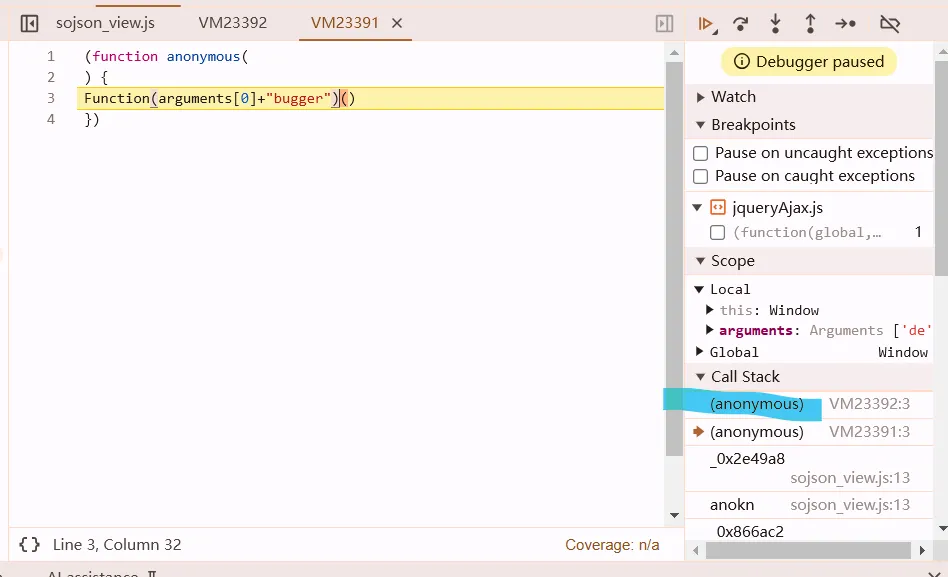948x577 pixels.
Task: Resume script execution
Action: 706,24
